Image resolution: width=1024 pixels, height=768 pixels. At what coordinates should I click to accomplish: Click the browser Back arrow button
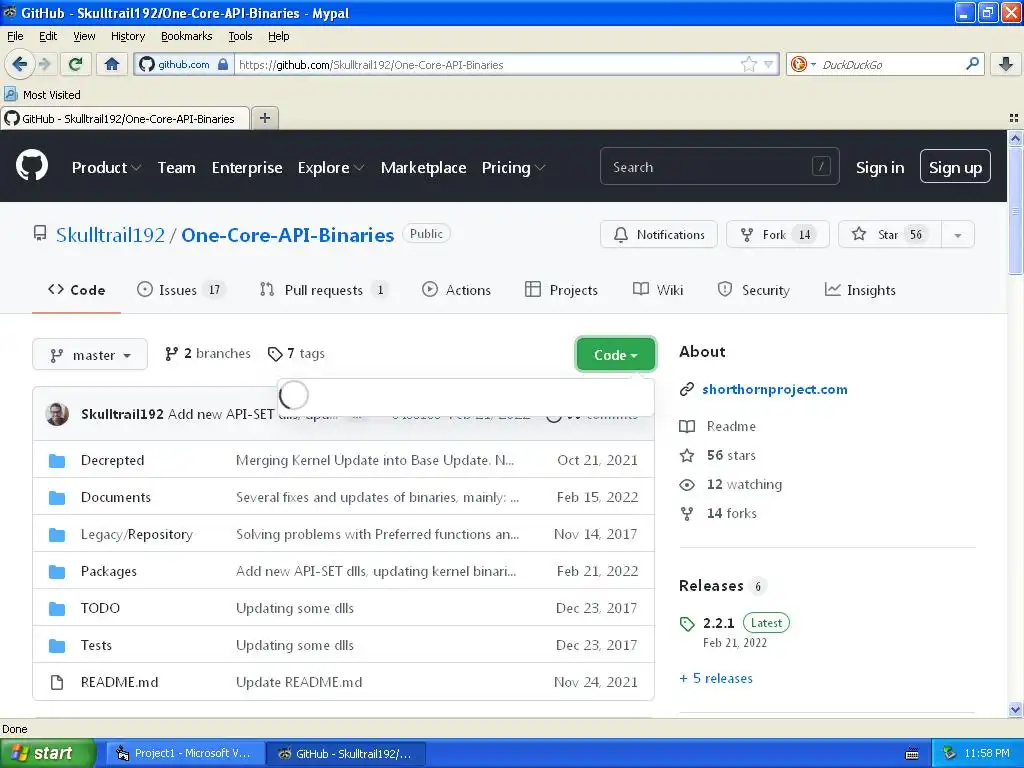click(19, 64)
